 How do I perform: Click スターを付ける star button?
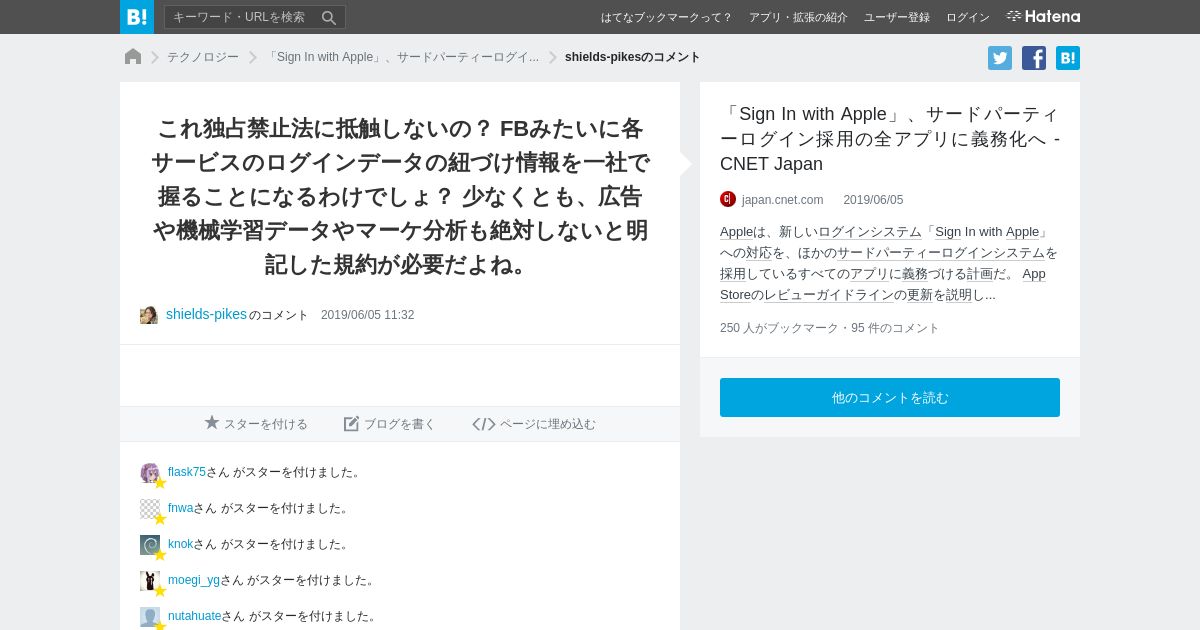(256, 424)
